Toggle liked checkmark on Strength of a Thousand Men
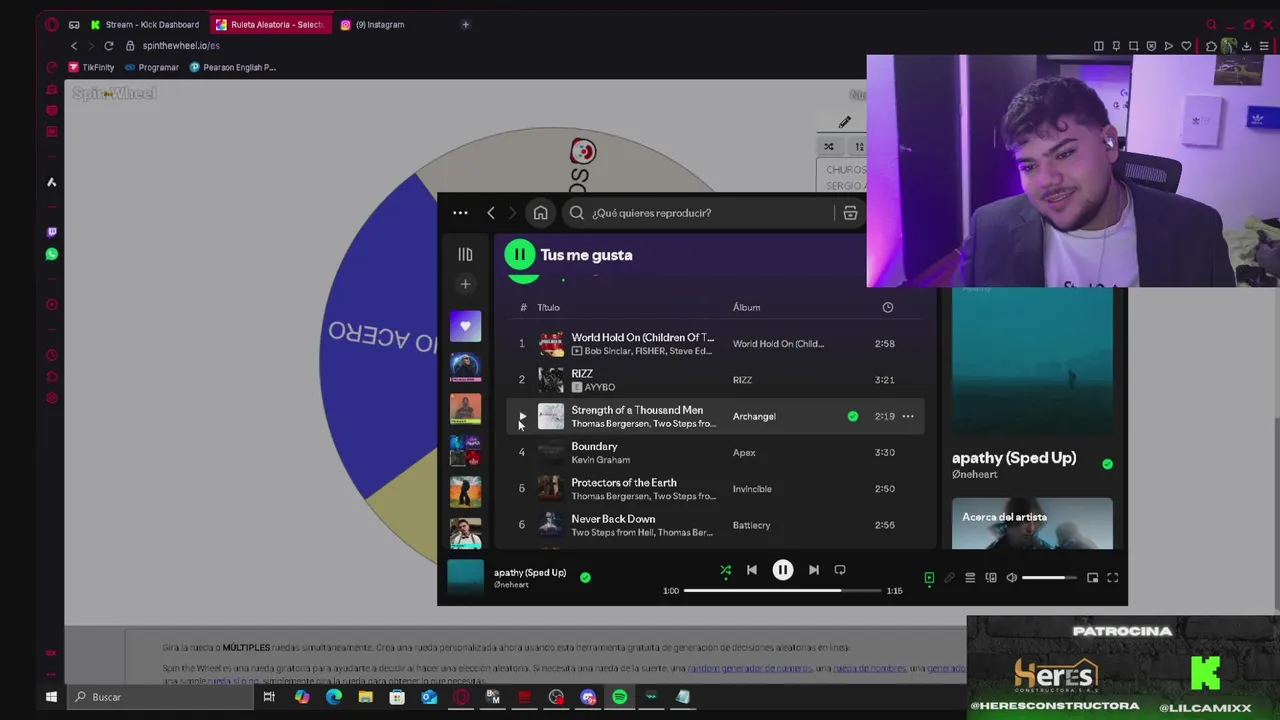The image size is (1280, 720). point(853,416)
